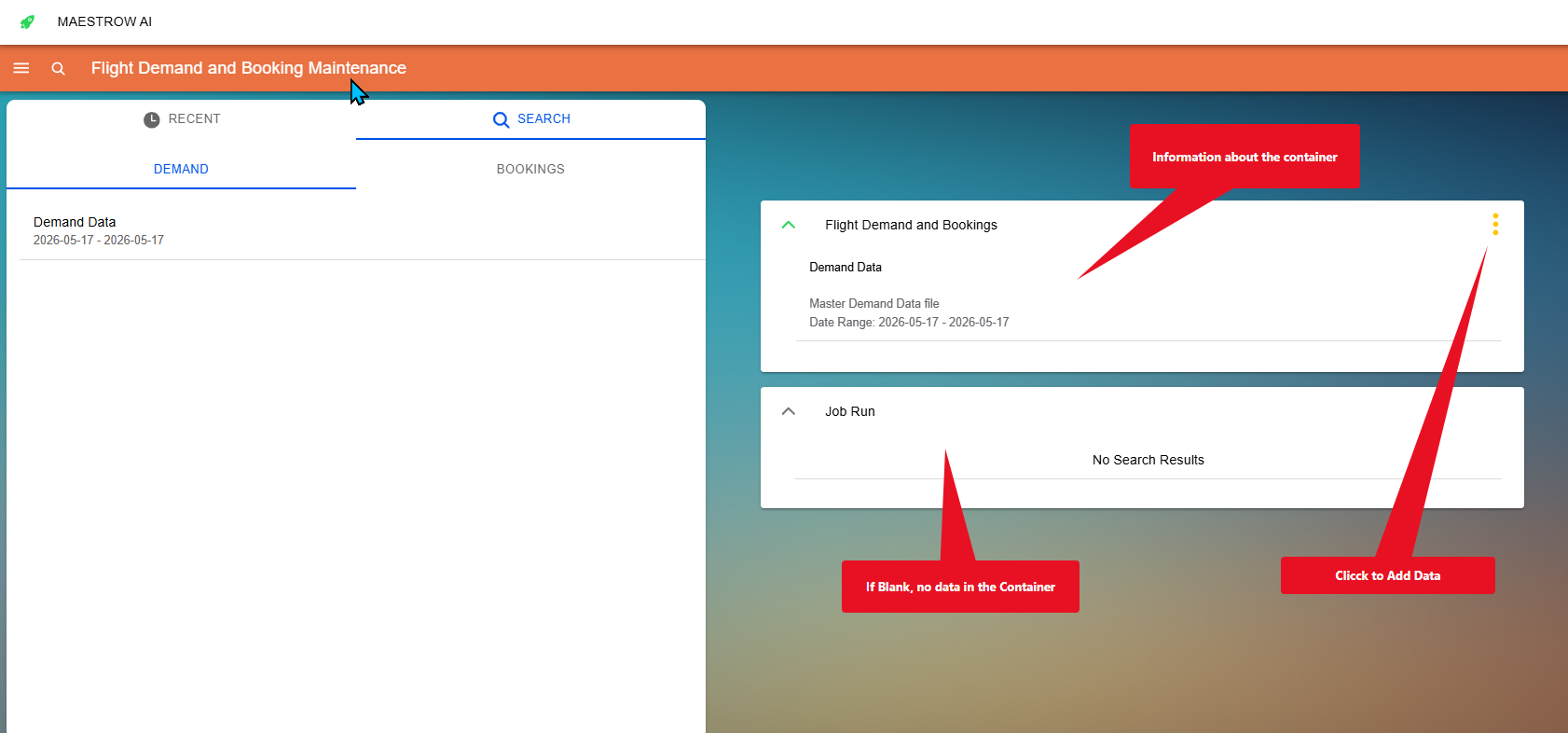Switch to the Recent tab
1568x733 pixels.
(182, 119)
